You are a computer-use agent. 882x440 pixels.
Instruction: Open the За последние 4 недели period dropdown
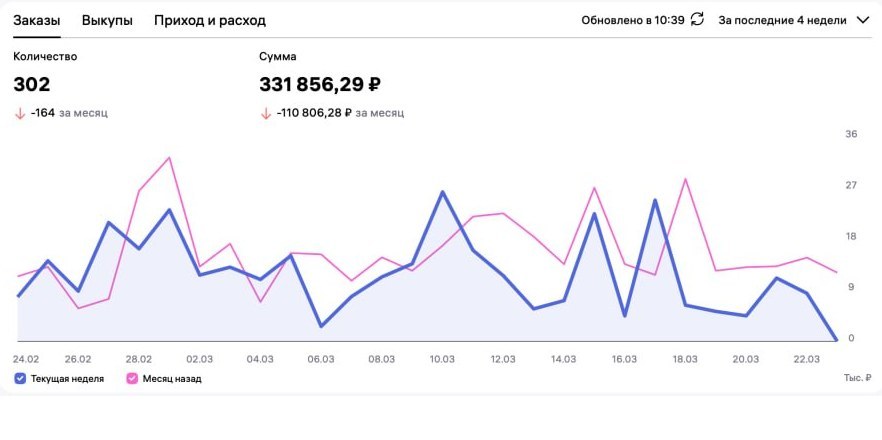click(794, 20)
